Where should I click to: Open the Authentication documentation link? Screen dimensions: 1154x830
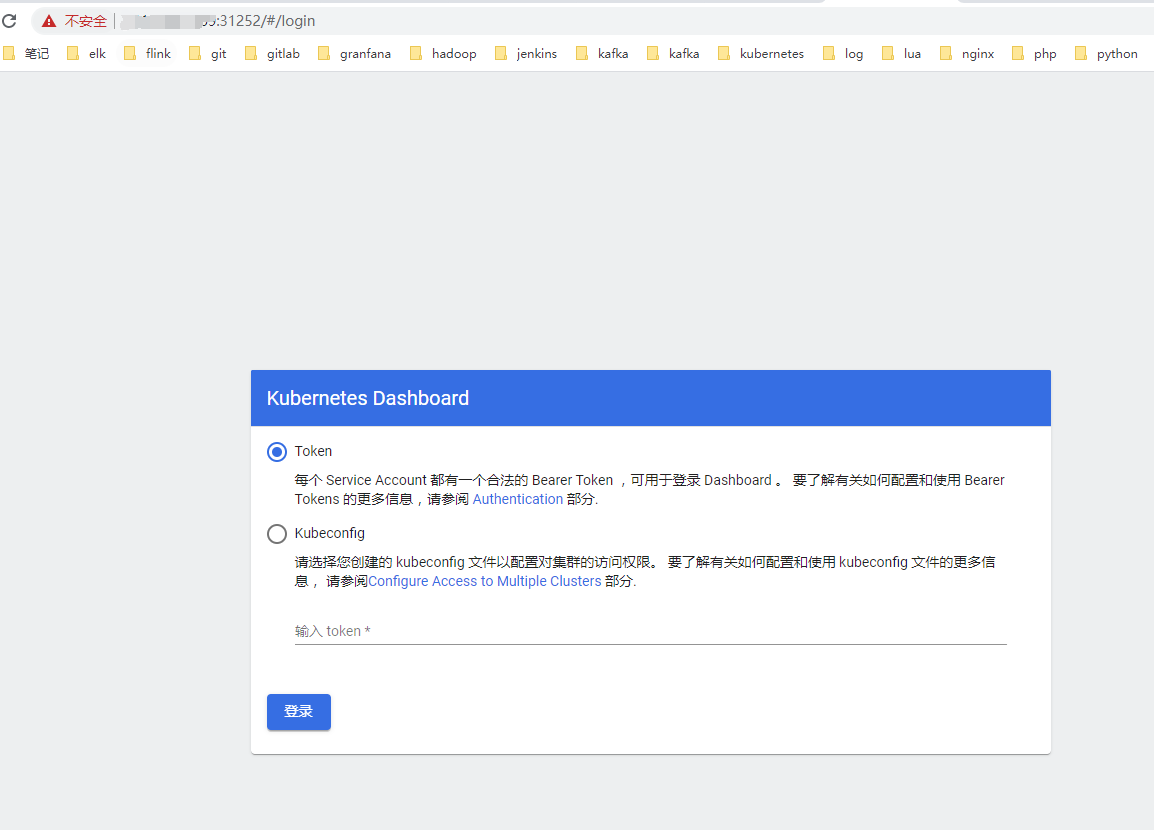pos(517,499)
